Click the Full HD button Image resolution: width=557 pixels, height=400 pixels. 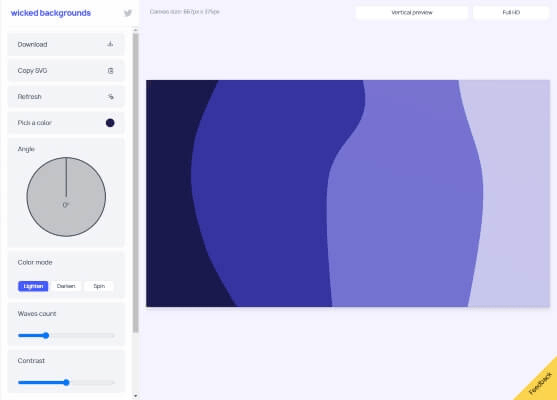click(x=511, y=13)
